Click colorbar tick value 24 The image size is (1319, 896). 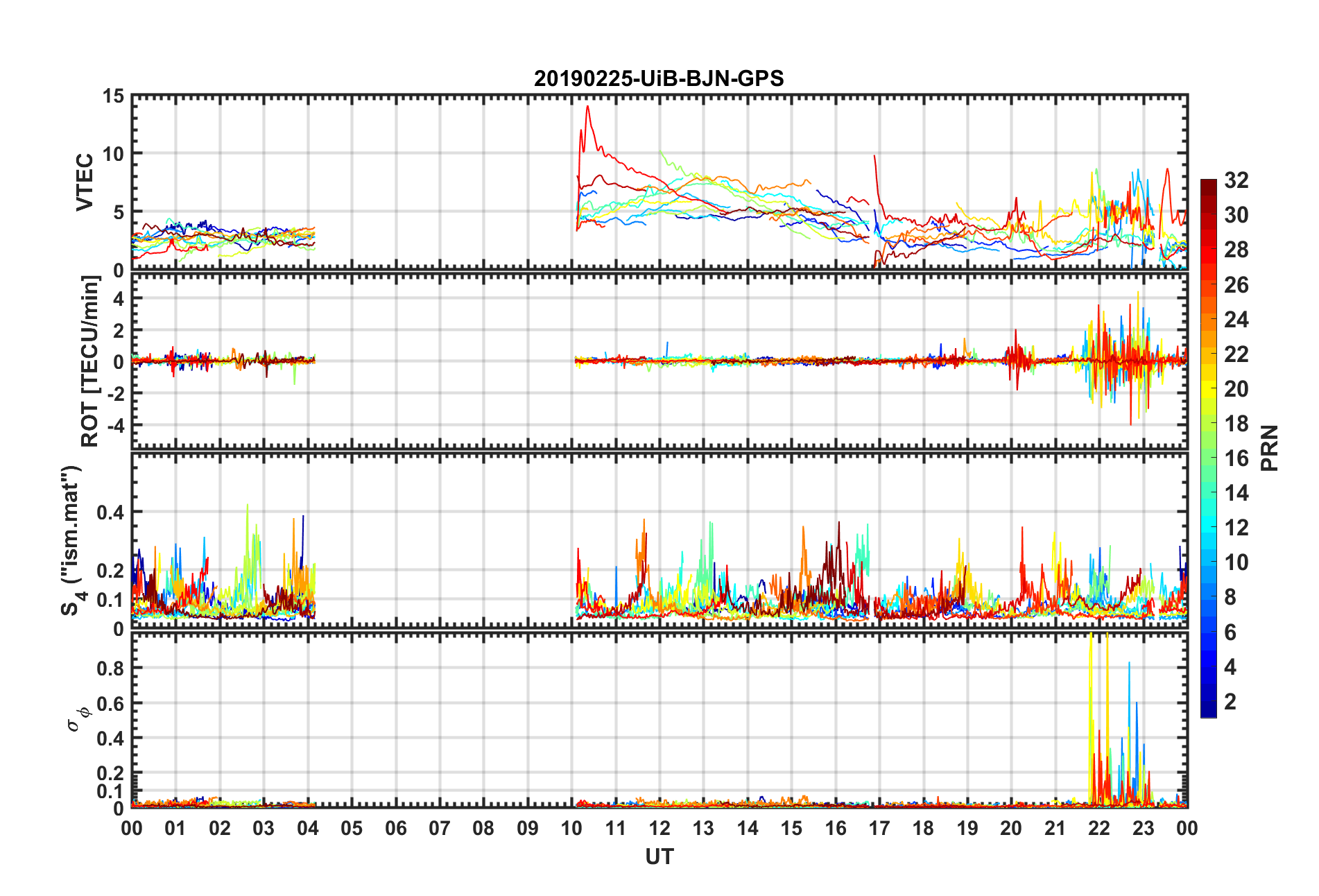(x=1236, y=320)
